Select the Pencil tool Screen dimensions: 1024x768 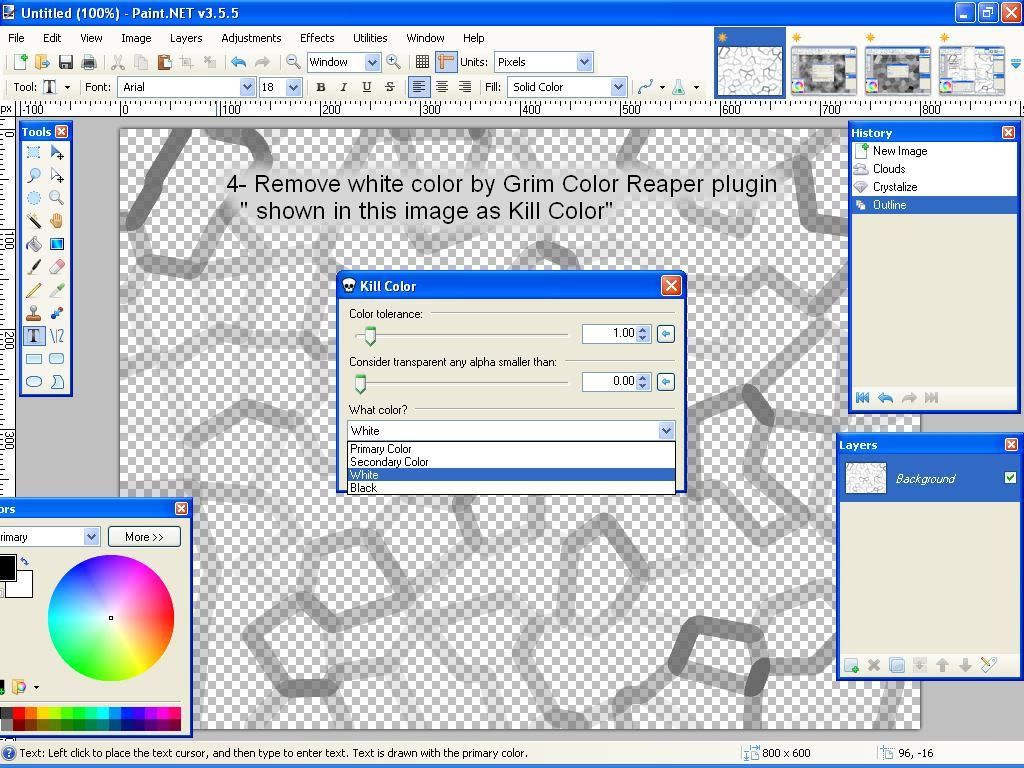coord(33,290)
